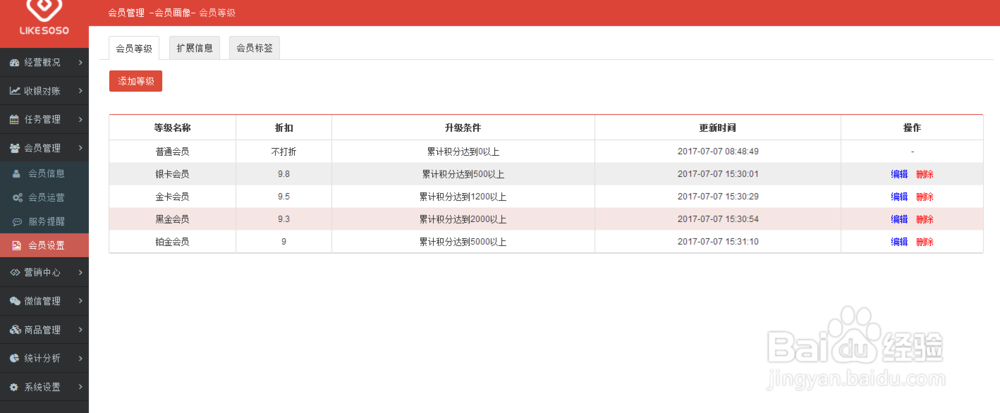Click the 9.8 discount cell
Screen dimensions: 1000x413
click(284, 174)
